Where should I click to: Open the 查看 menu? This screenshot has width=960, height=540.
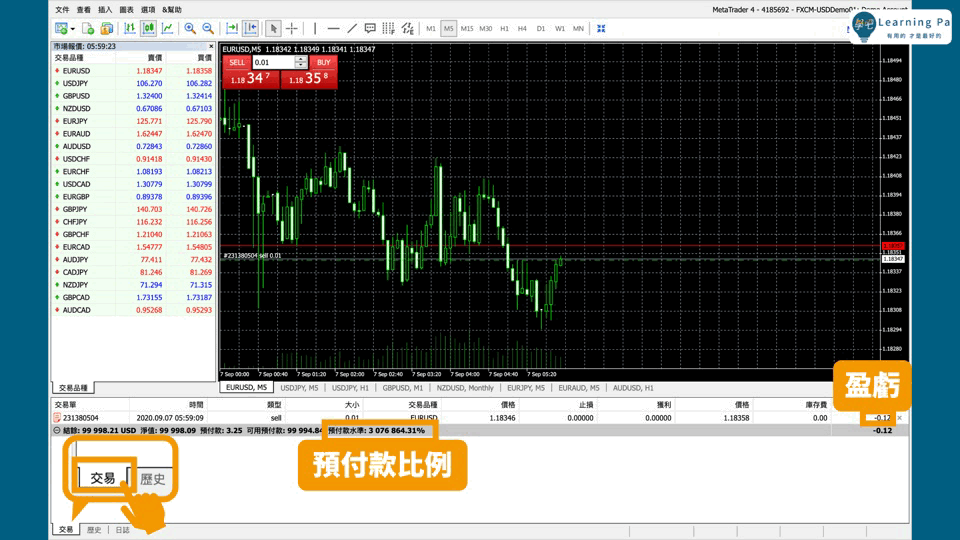coord(84,10)
